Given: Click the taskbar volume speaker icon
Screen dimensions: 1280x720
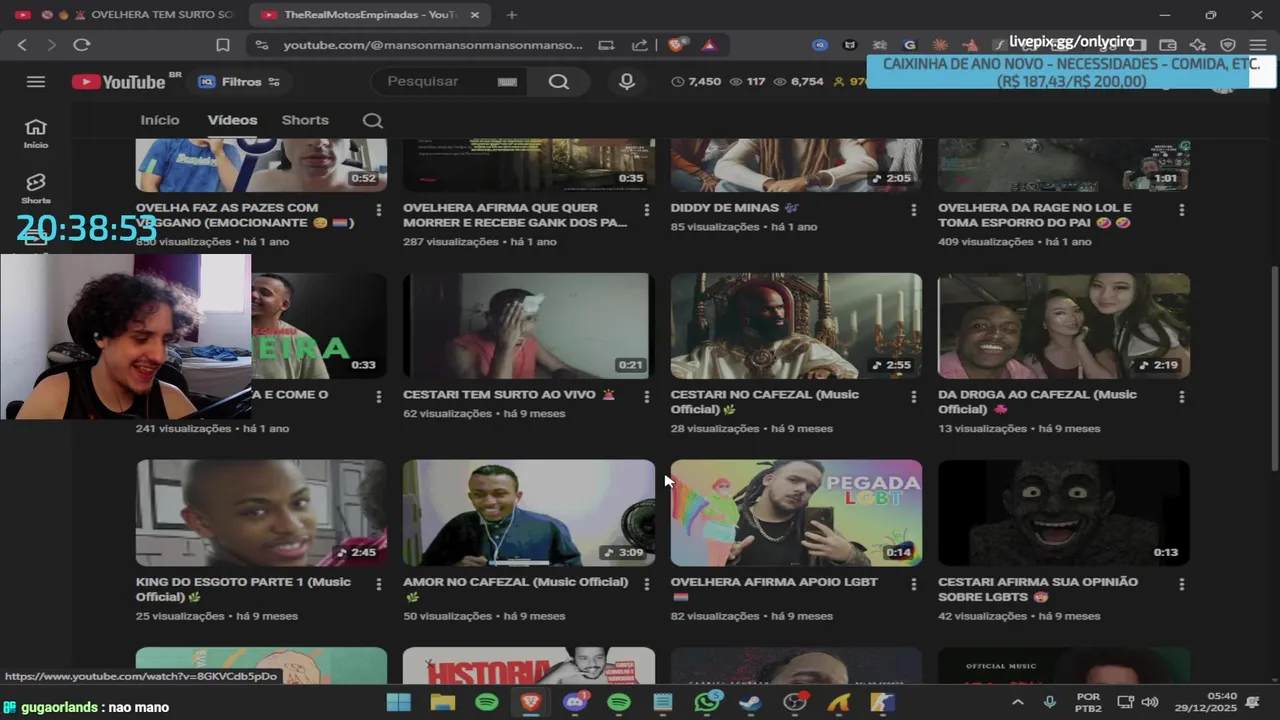Looking at the screenshot, I should (1150, 703).
